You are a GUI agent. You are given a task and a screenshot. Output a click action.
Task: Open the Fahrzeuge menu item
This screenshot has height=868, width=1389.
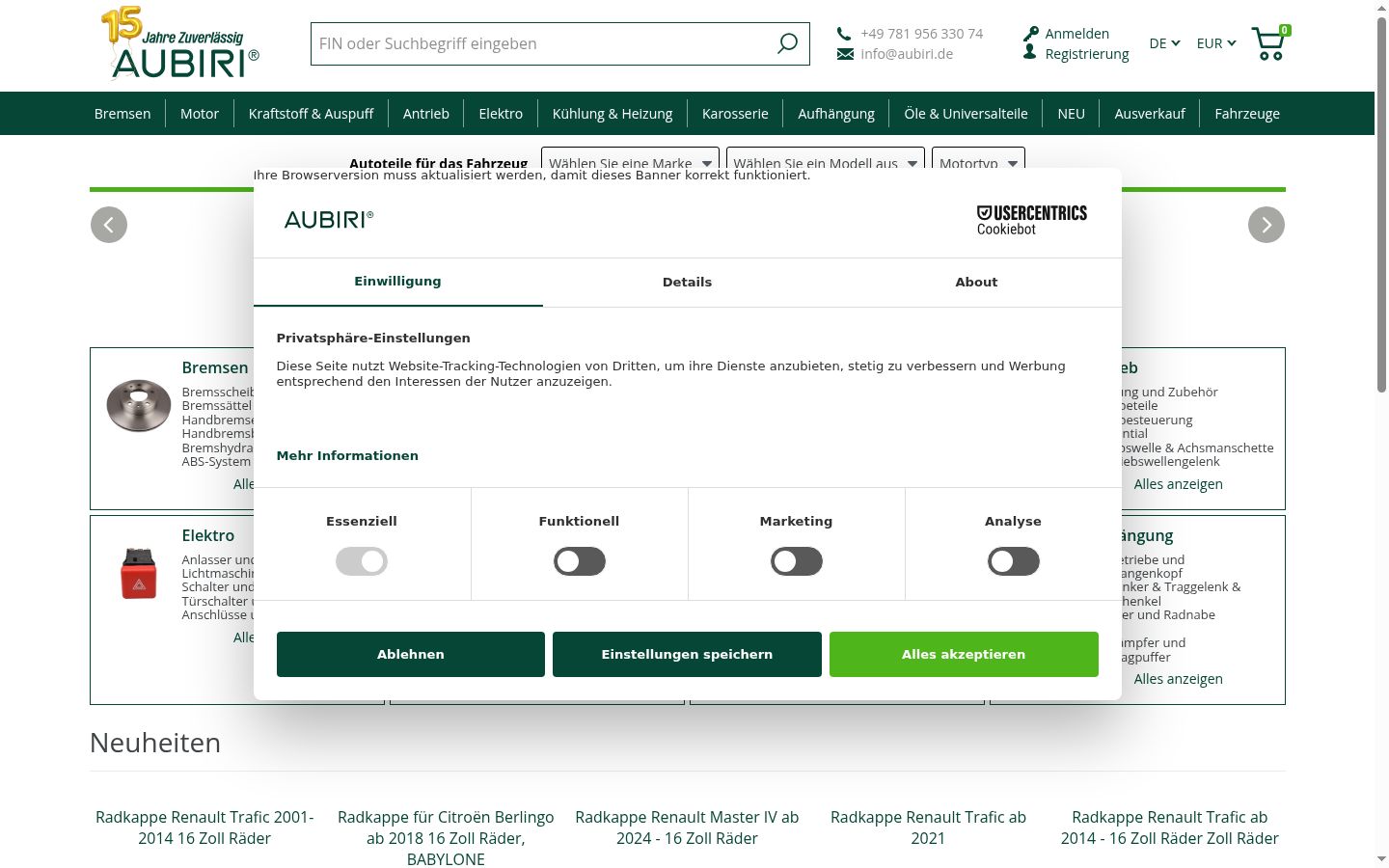click(x=1247, y=114)
